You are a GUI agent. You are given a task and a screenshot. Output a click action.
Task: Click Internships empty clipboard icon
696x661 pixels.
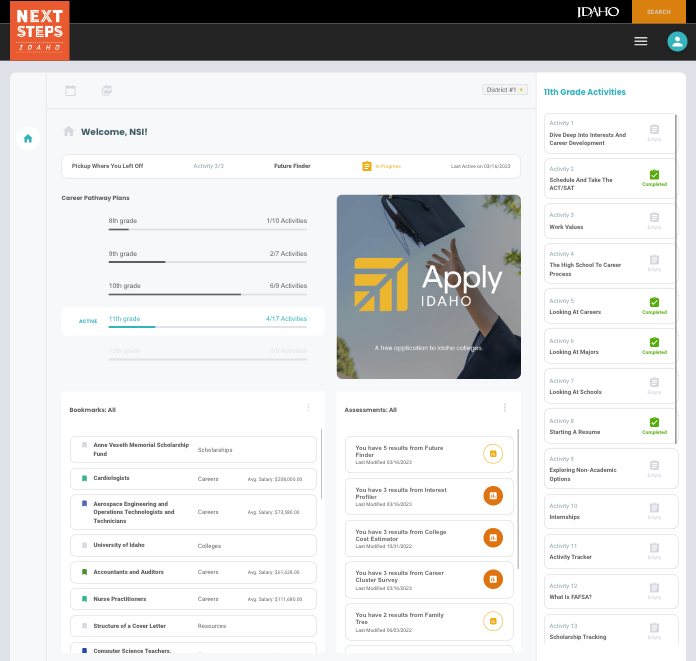654,507
